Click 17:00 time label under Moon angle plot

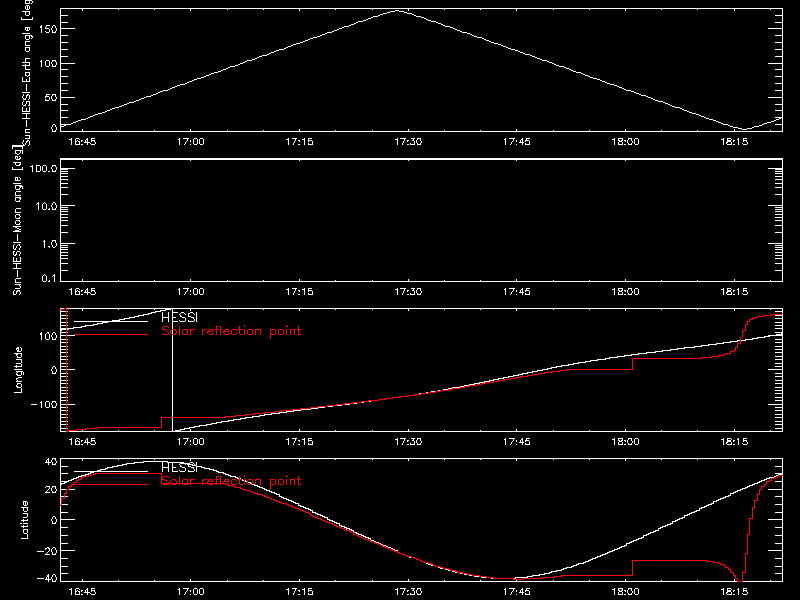click(x=191, y=292)
